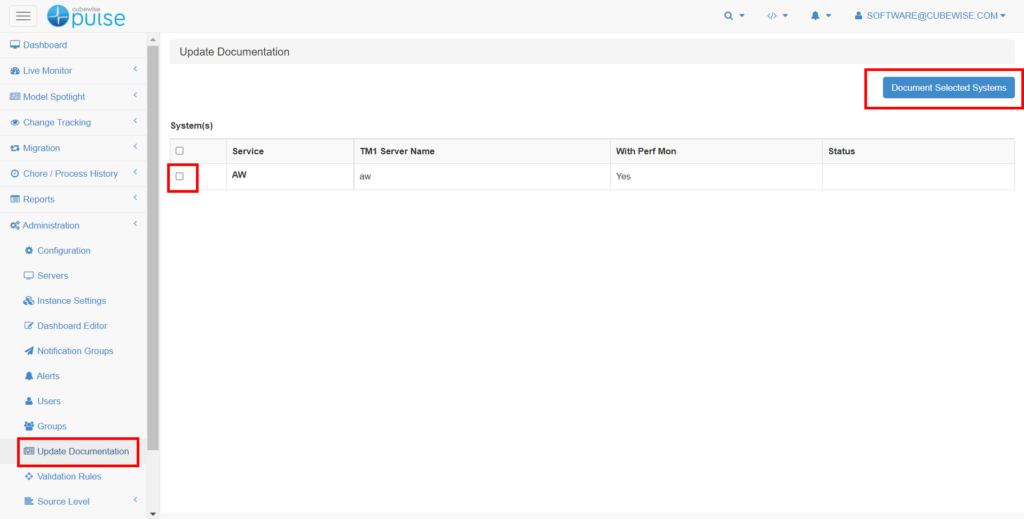This screenshot has width=1024, height=519.
Task: Click the bell icon beside Alerts
Action: coord(29,376)
